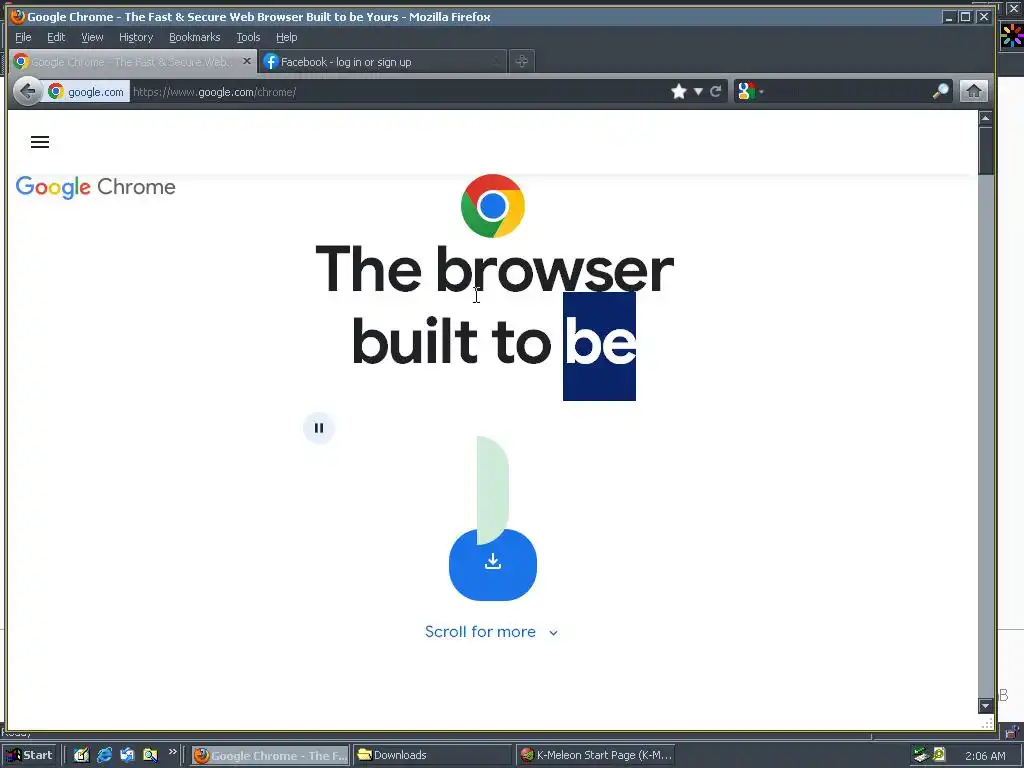Viewport: 1024px width, 768px height.
Task: Click the 2:06 AM taskbar clock
Action: click(x=985, y=756)
